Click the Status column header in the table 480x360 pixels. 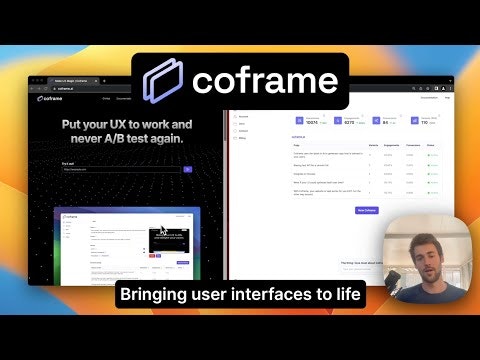(431, 145)
